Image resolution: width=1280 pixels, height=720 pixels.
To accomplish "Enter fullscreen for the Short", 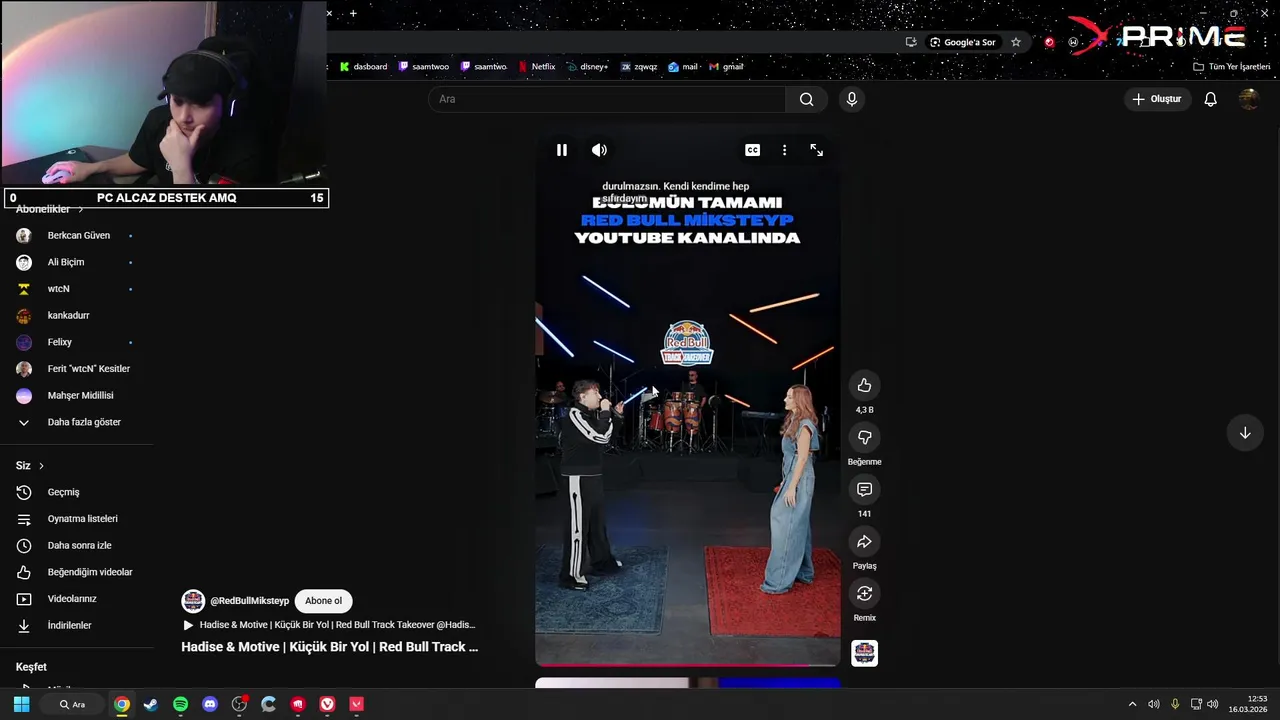I will 817,150.
